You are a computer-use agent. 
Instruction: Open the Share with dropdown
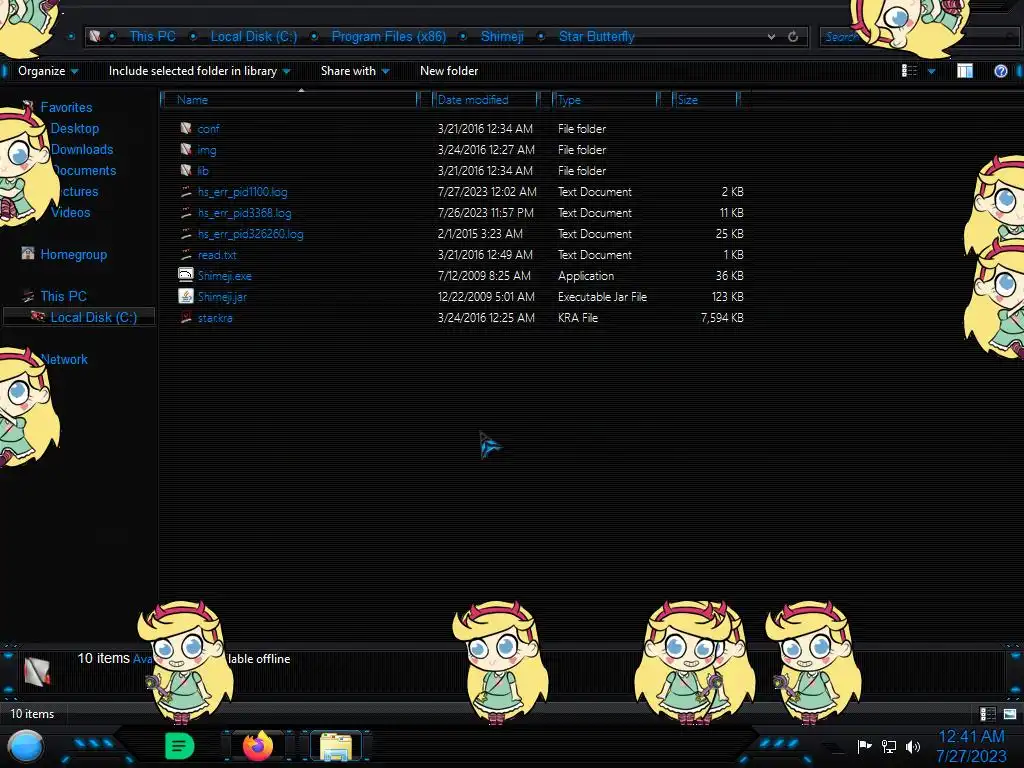(x=355, y=71)
